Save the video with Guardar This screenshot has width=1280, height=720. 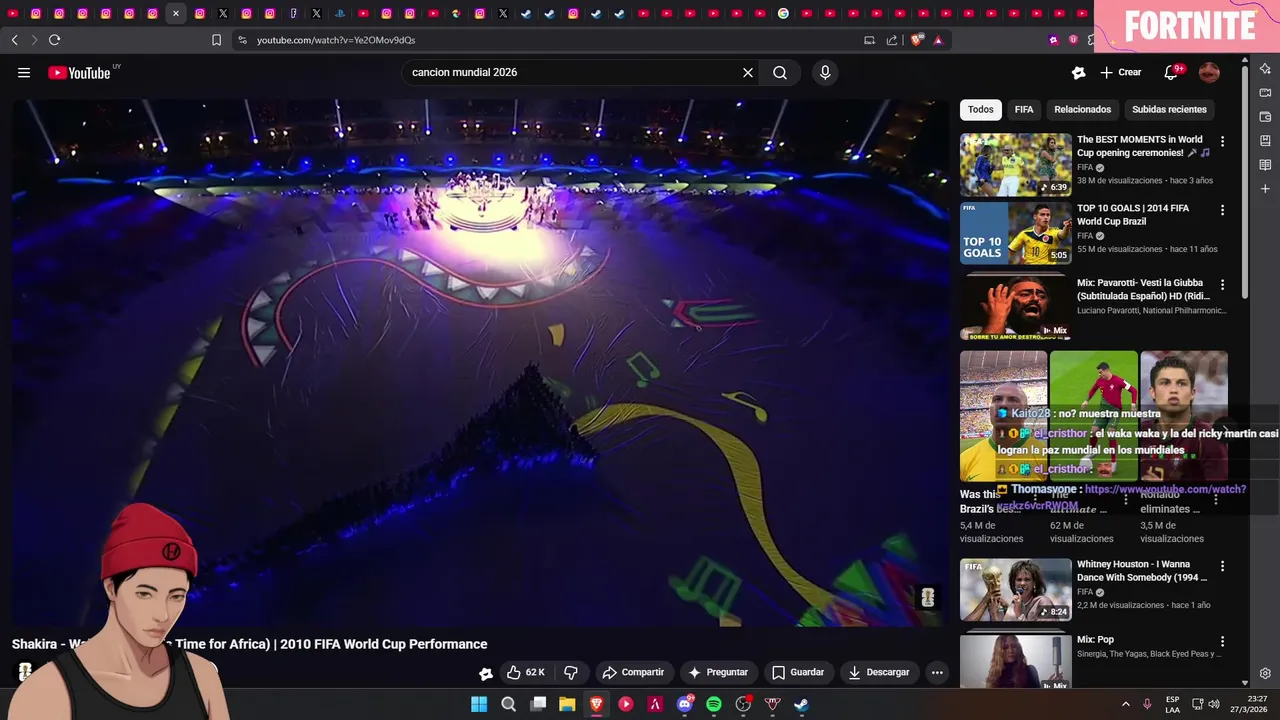point(798,673)
